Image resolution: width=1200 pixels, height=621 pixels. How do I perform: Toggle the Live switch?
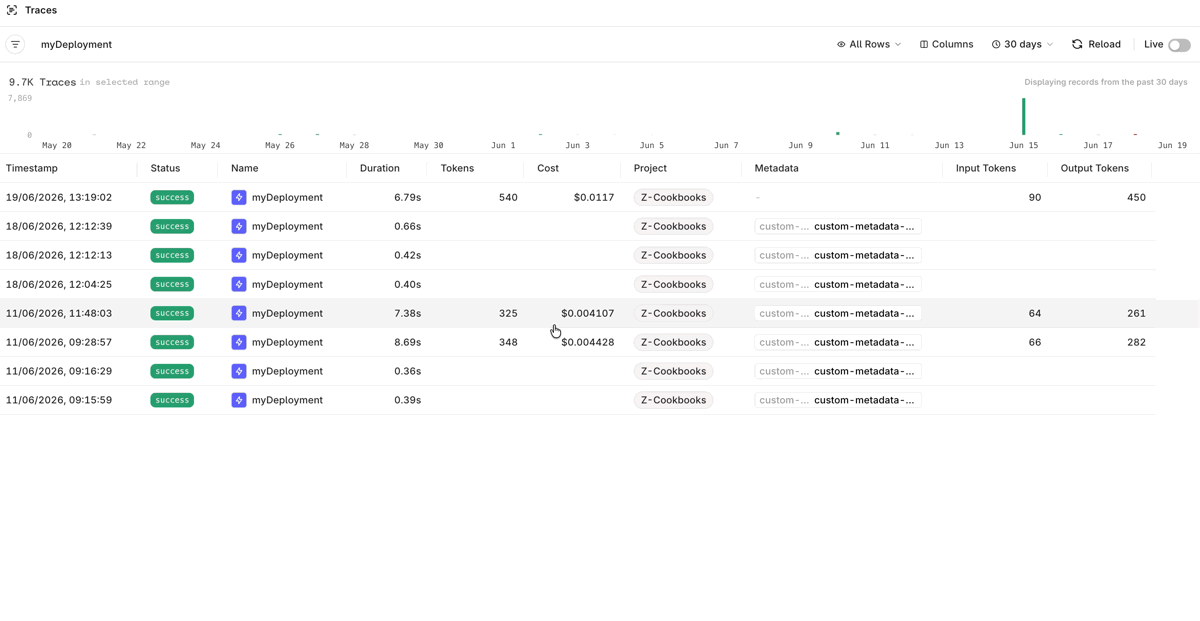1179,45
